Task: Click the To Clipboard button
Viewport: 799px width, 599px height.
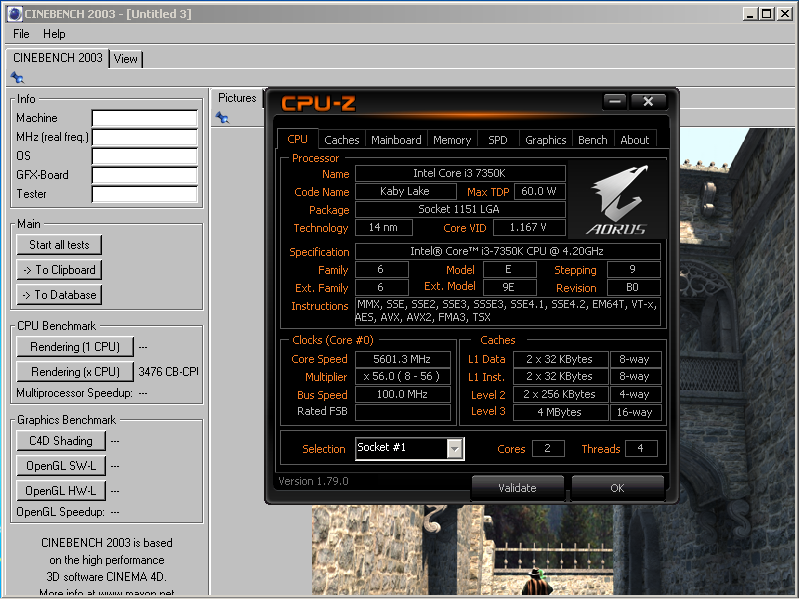Action: coord(59,270)
